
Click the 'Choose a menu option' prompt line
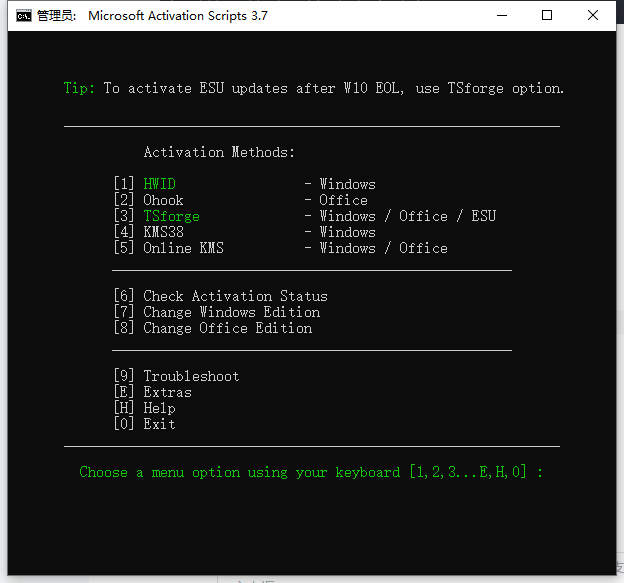311,472
